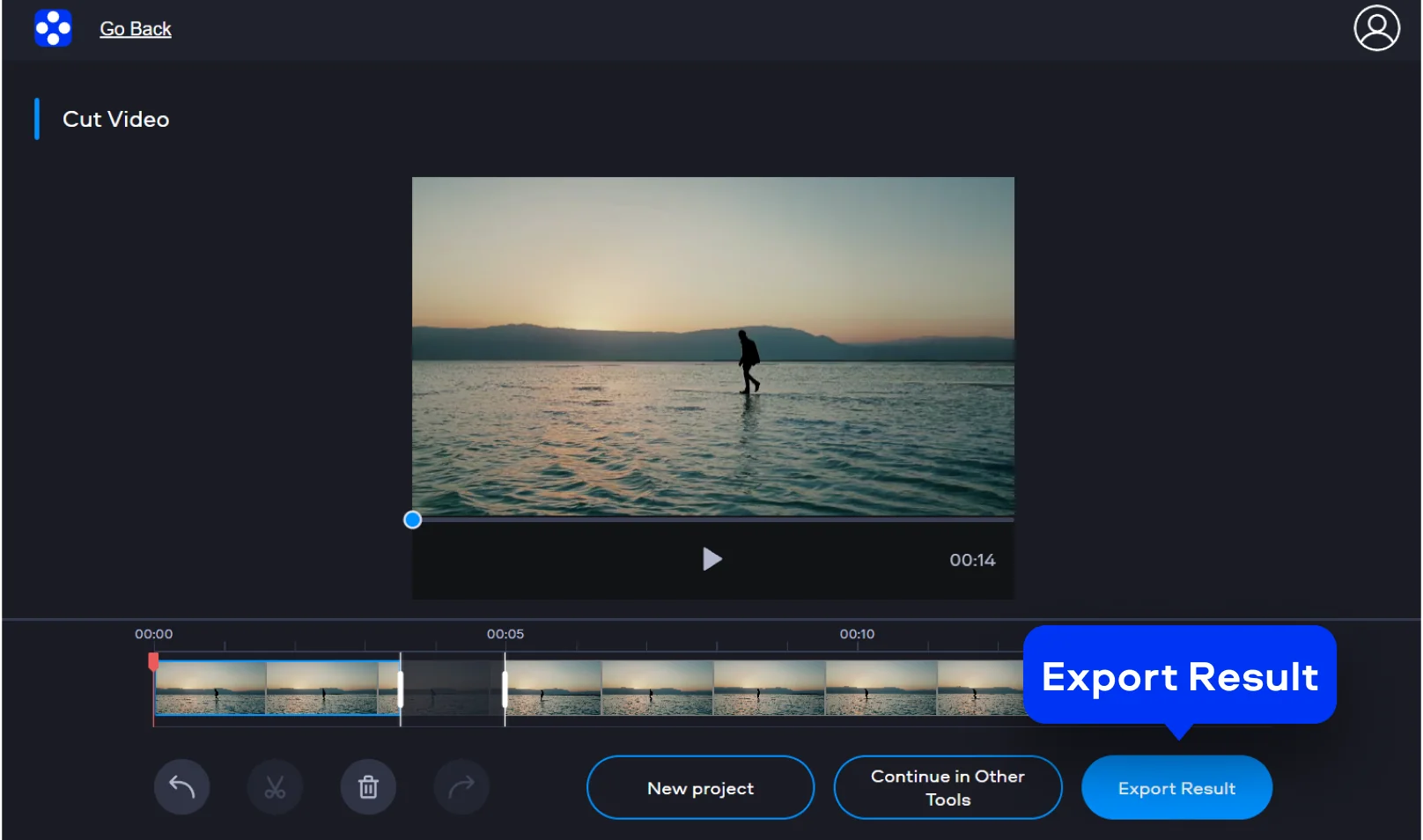Click the red playhead marker on timeline
The height and width of the screenshot is (840, 1423).
coord(153,660)
